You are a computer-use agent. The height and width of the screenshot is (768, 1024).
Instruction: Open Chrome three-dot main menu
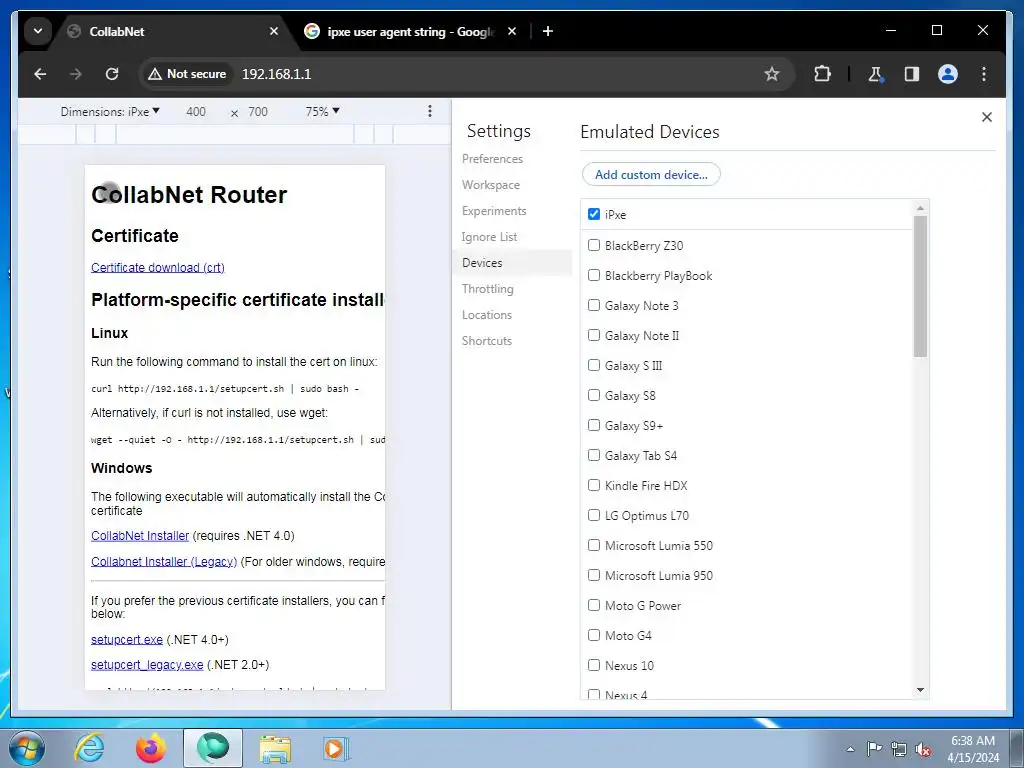(x=984, y=74)
